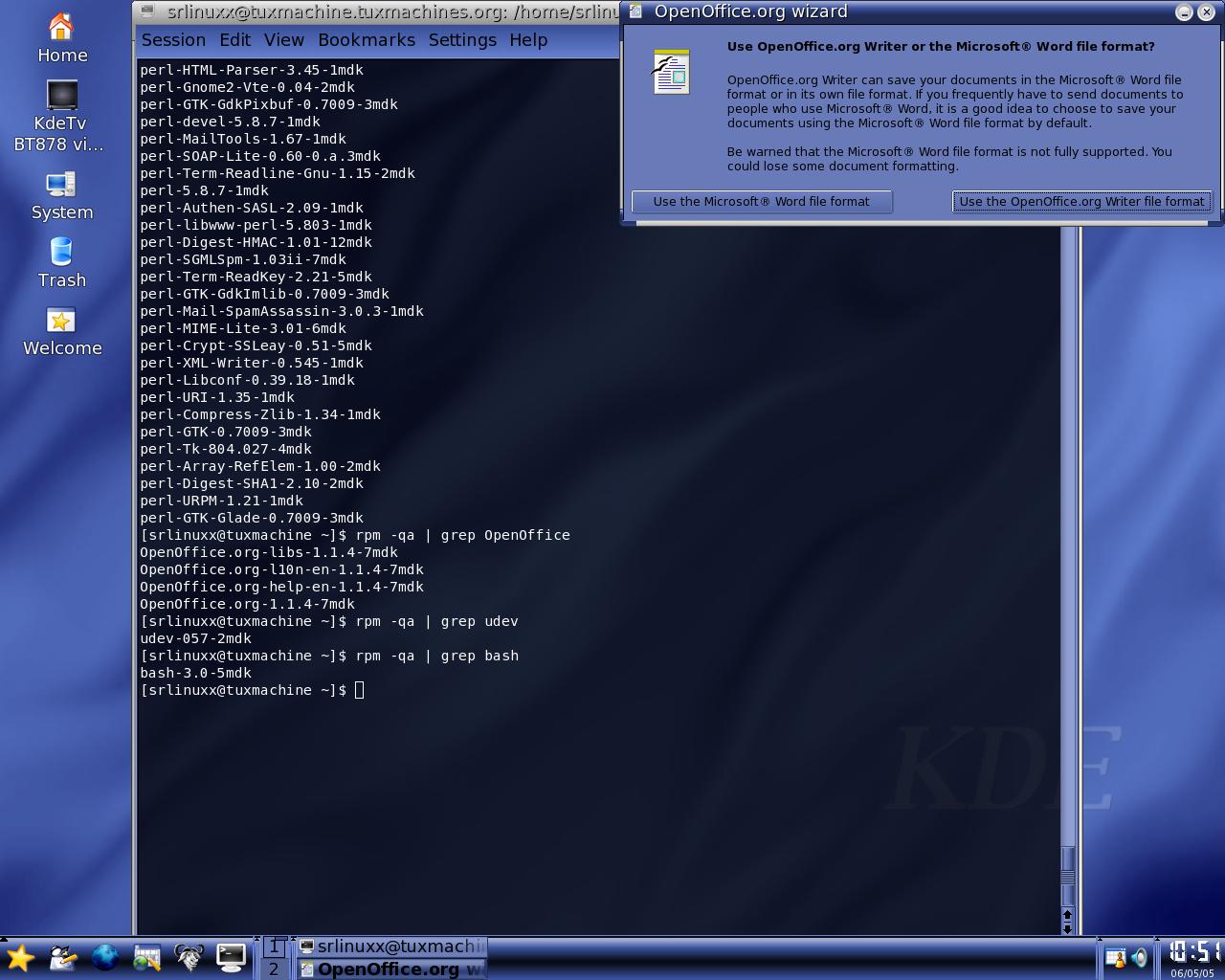Open the Session menu in the terminal

pyautogui.click(x=173, y=40)
